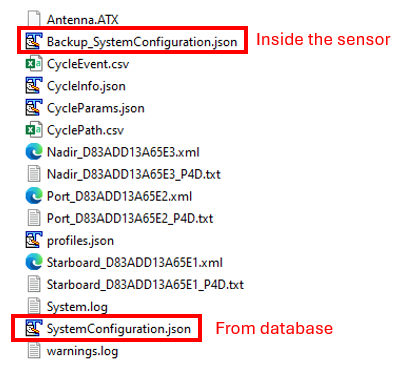Viewport: 400px width, 367px height.
Task: Click the red 'From database' annotation
Action: pos(274,328)
